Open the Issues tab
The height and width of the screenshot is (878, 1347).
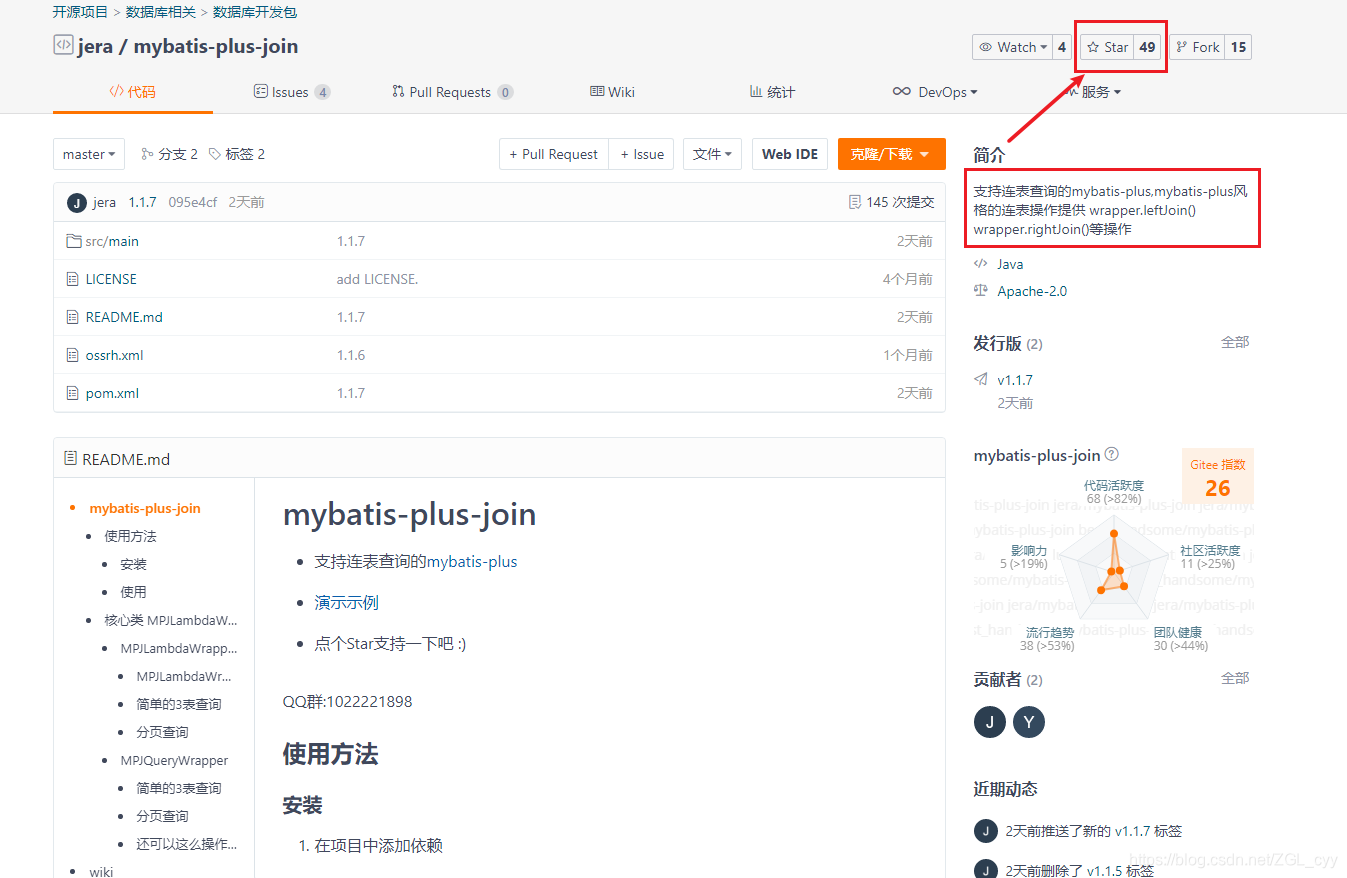click(x=292, y=92)
